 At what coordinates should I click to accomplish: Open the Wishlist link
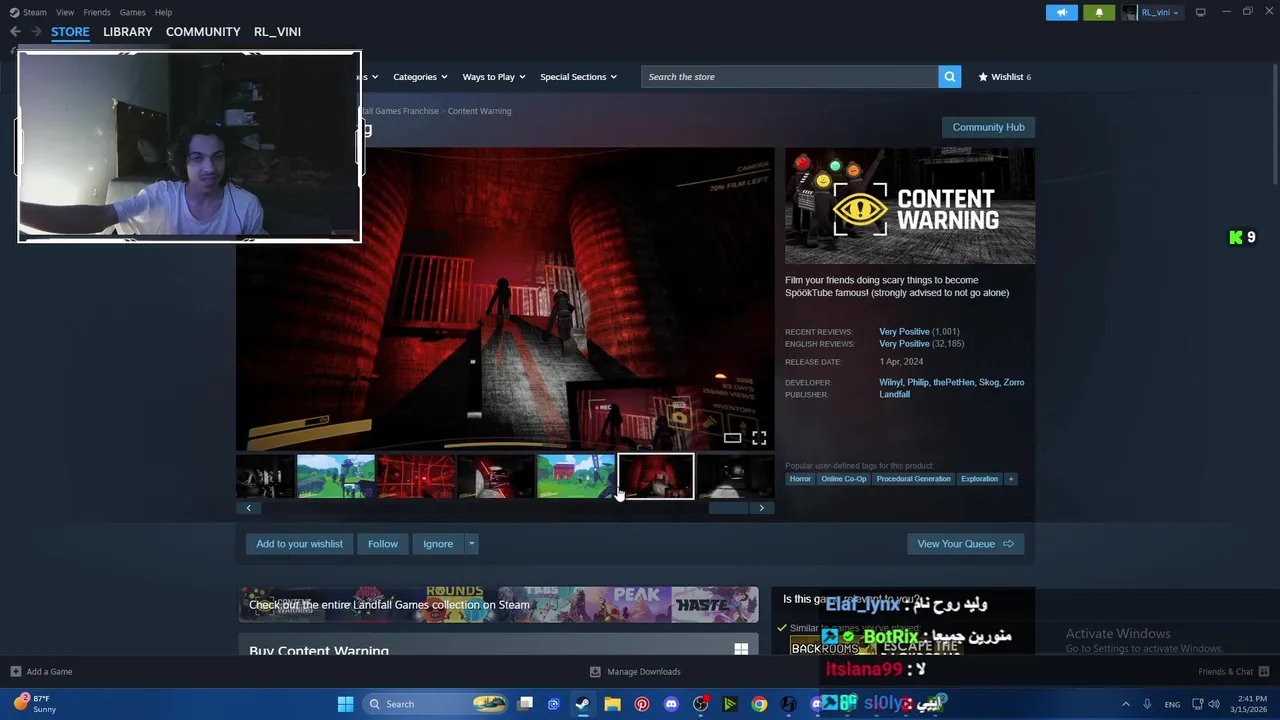coord(1004,77)
